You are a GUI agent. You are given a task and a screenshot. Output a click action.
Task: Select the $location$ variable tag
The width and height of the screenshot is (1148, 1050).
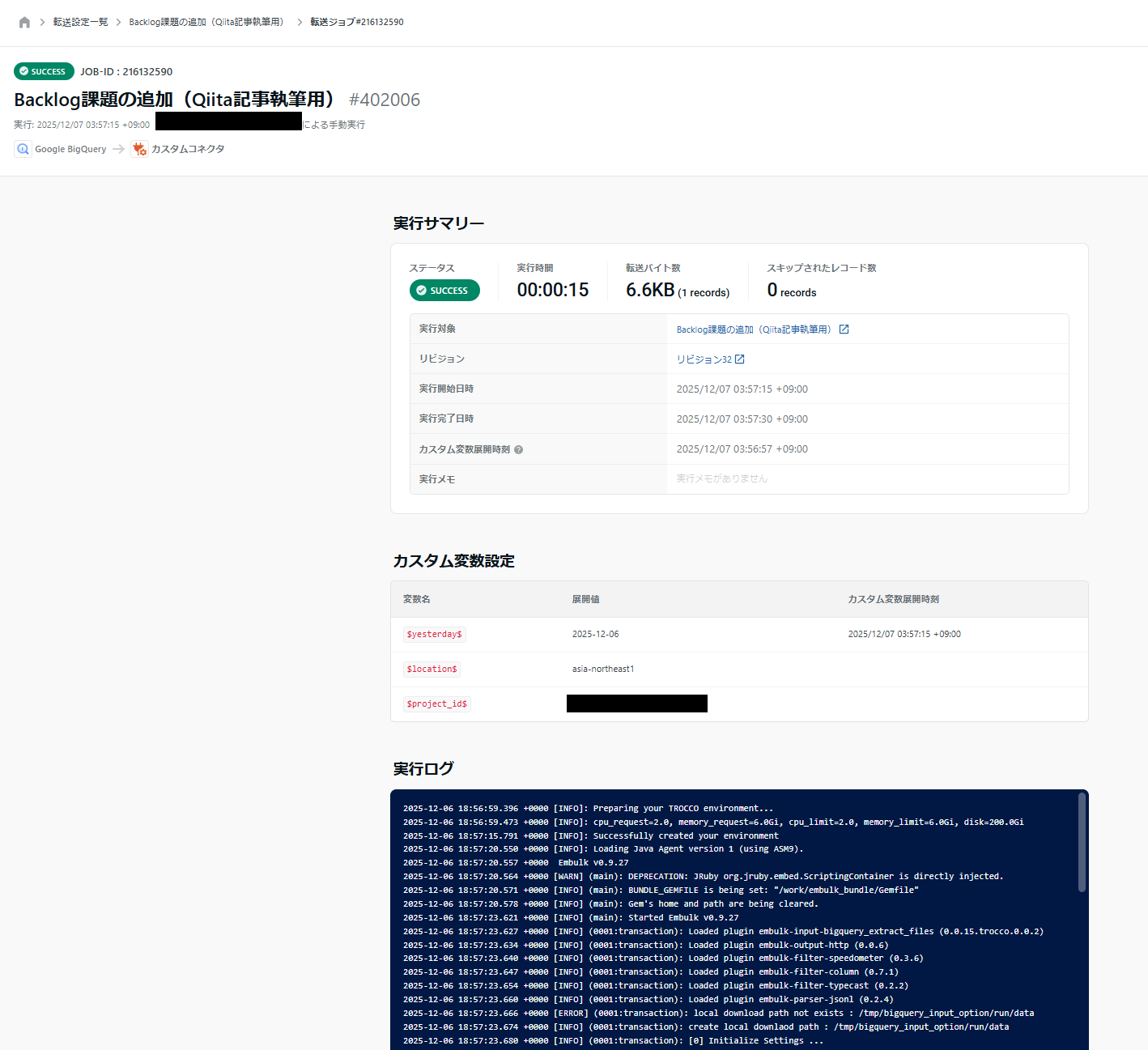click(x=432, y=669)
